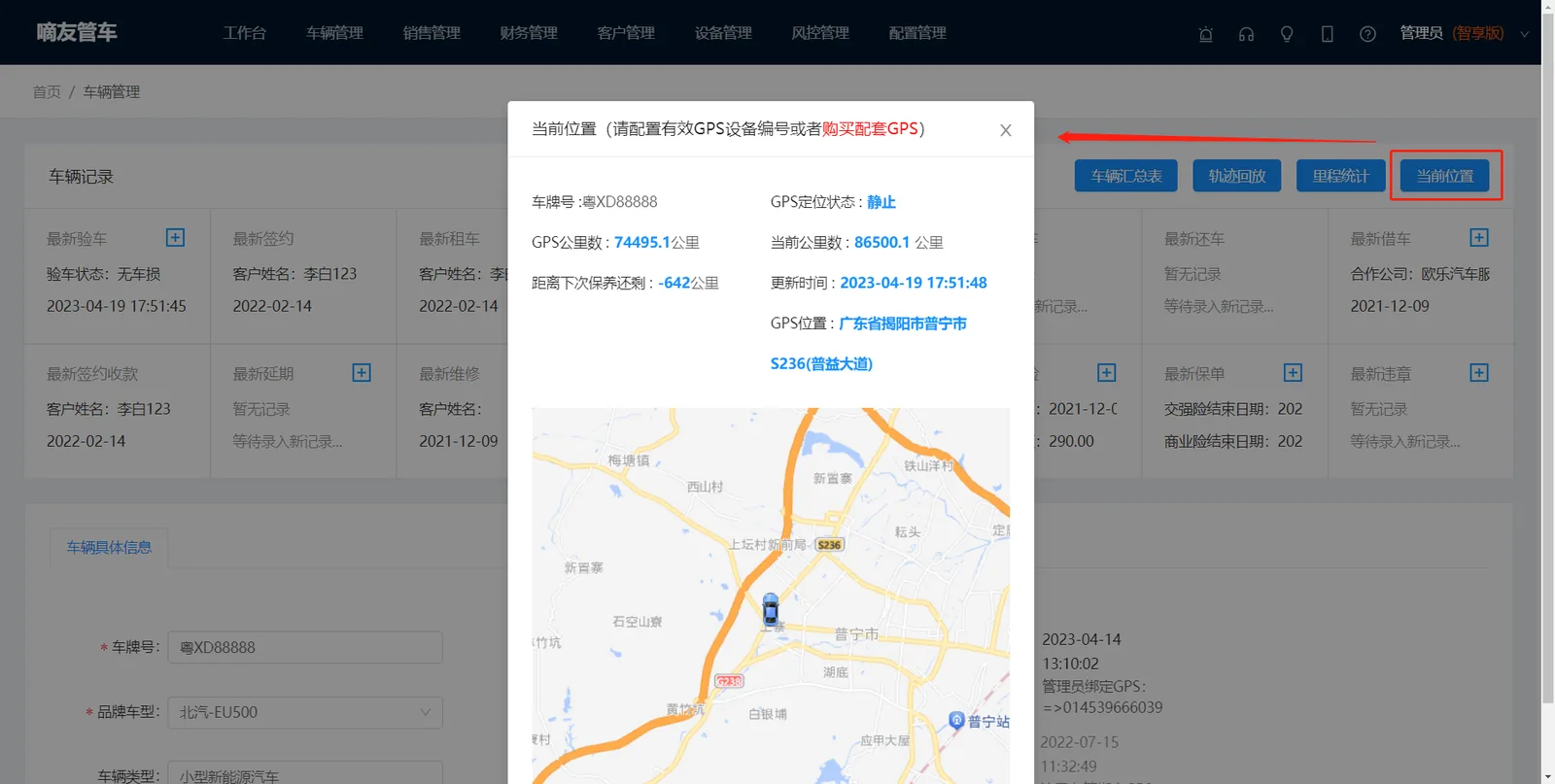Click the alarm bell icon in header
This screenshot has width=1555, height=784.
coord(1205,34)
